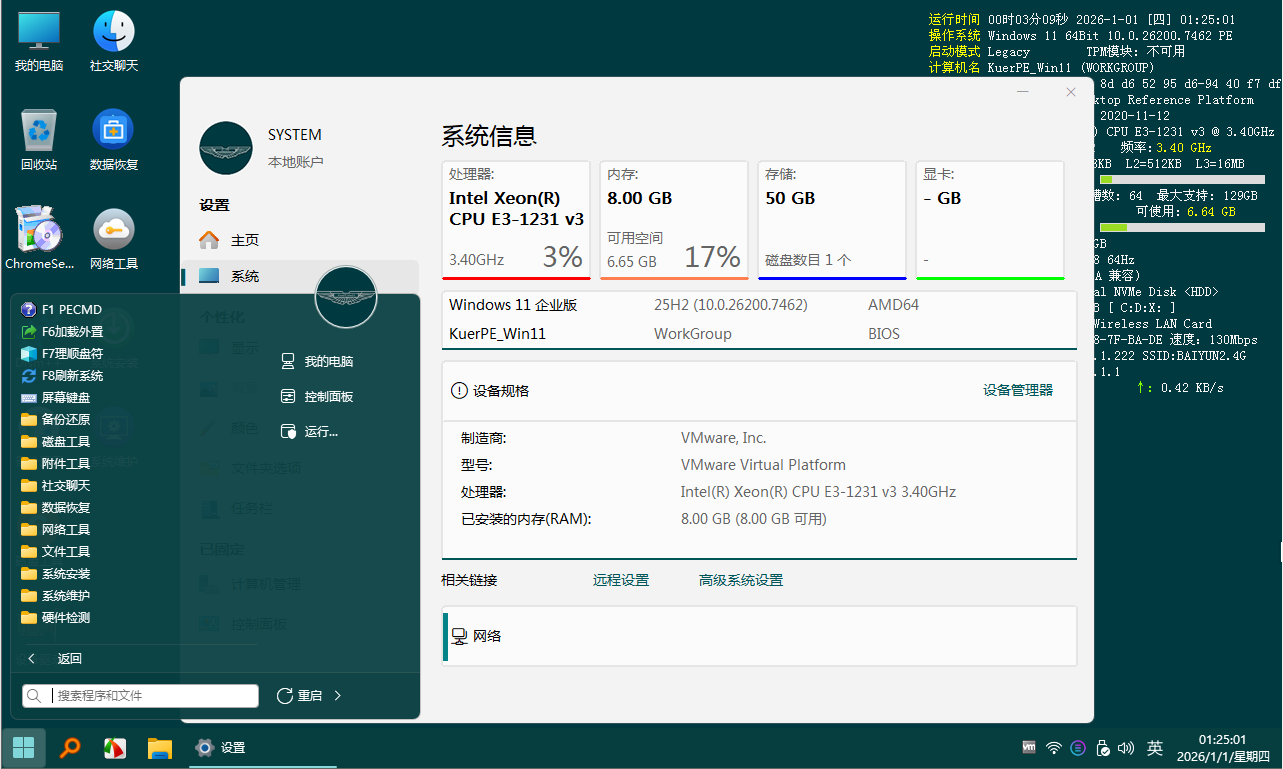1283x769 pixels.
Task: Open 高级系统设置 link
Action: pos(740,580)
